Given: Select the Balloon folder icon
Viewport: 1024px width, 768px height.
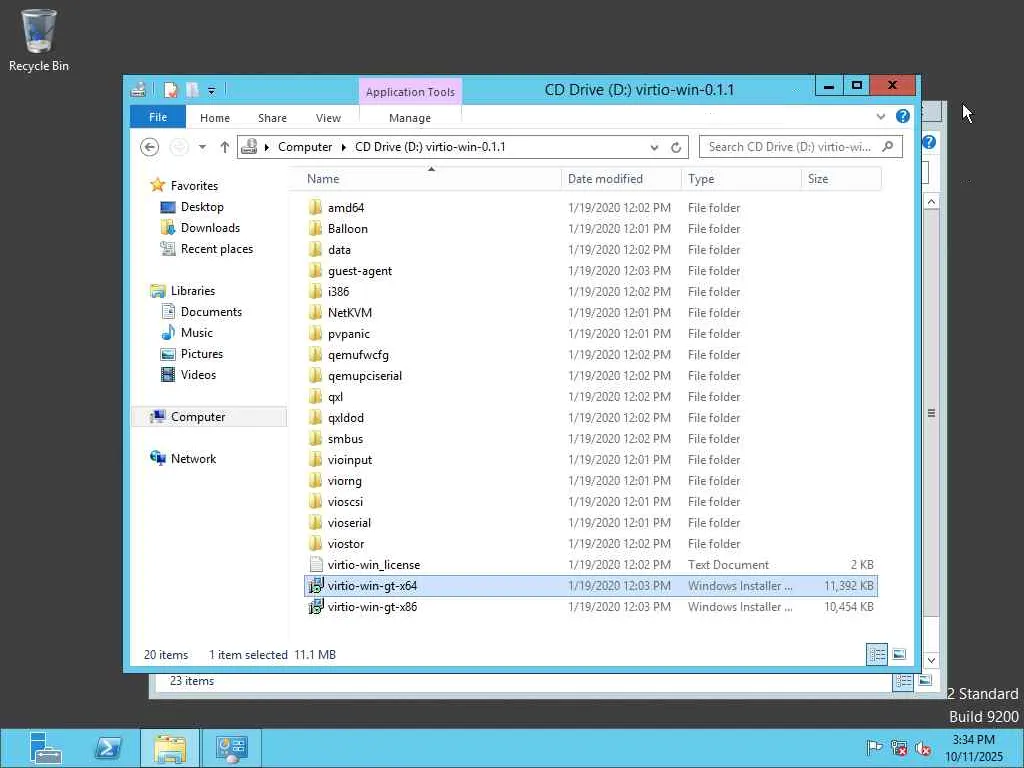Looking at the screenshot, I should 315,229.
